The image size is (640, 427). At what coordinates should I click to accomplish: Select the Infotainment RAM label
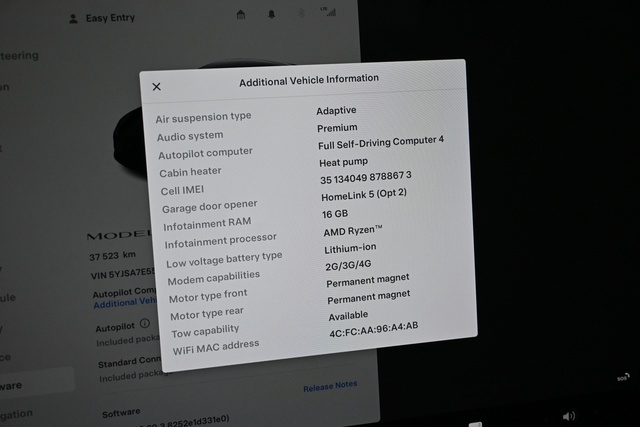[x=207, y=224]
